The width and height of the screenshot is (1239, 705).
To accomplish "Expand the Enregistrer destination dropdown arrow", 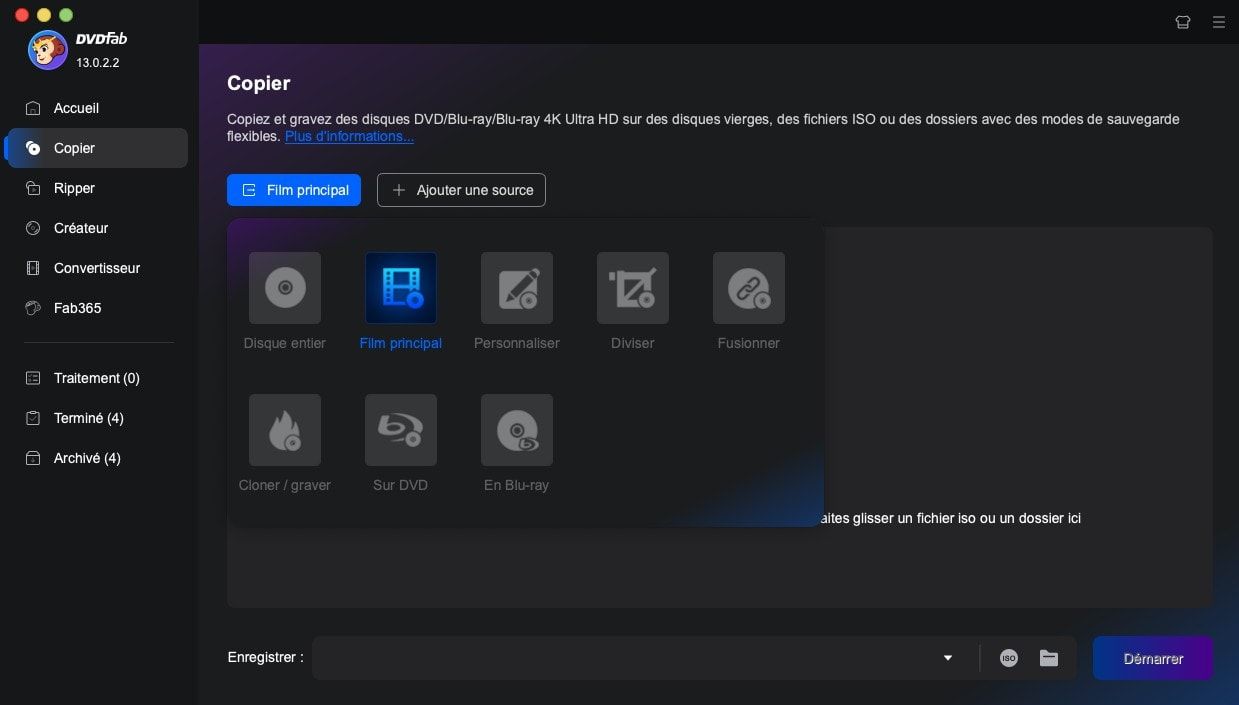I will pyautogui.click(x=948, y=658).
